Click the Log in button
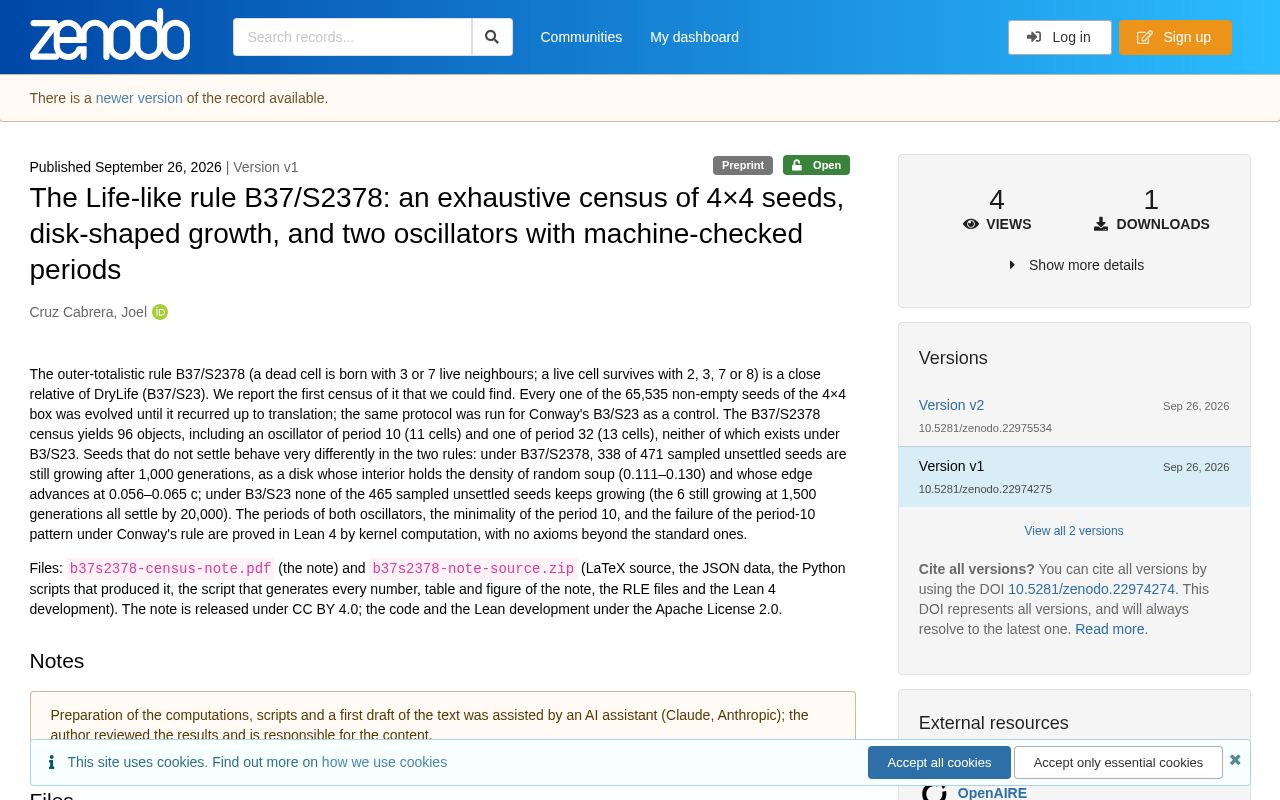The image size is (1280, 800). click(x=1059, y=37)
